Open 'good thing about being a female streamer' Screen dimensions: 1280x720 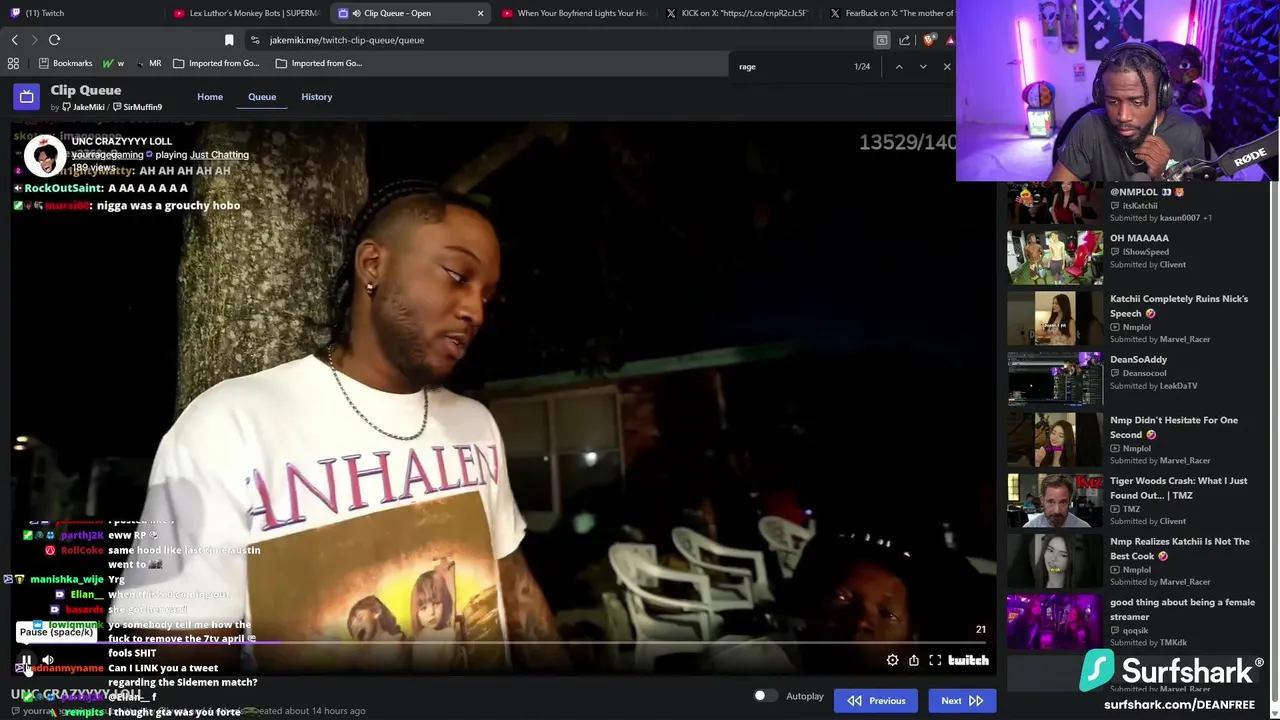[x=1182, y=609]
